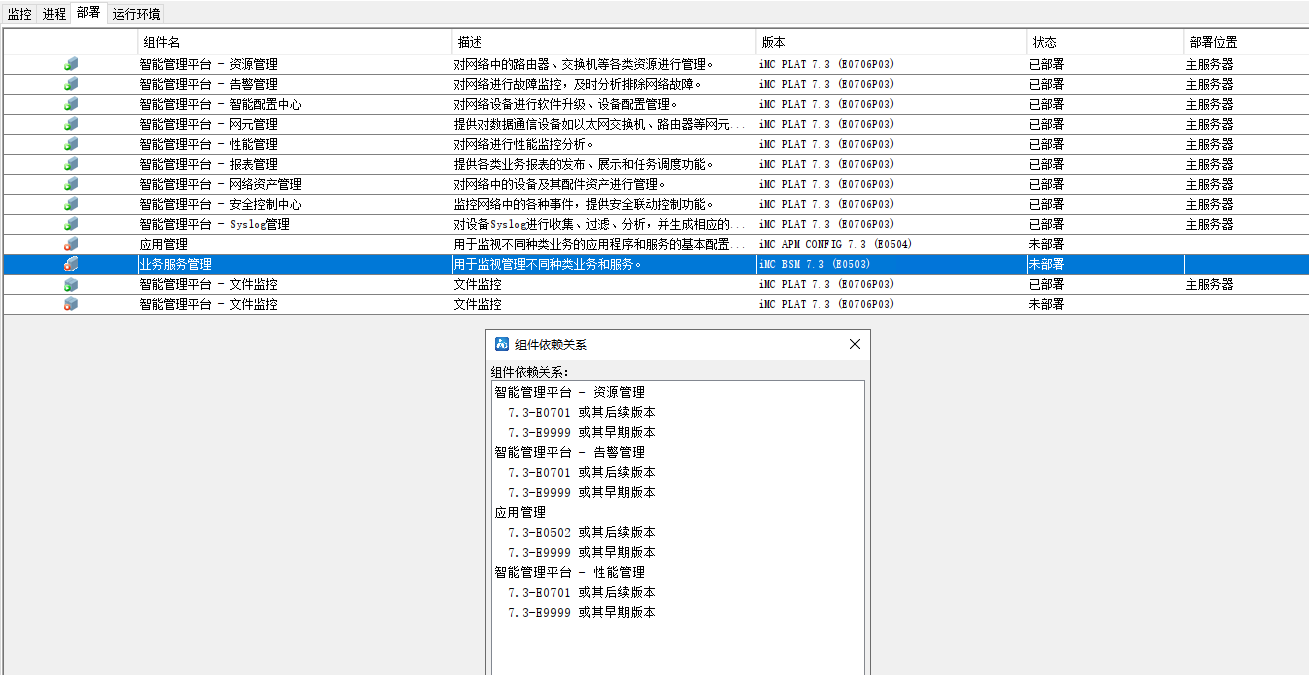Click the undeployed red icon beside 应用管理
1309x675 pixels.
coord(71,244)
